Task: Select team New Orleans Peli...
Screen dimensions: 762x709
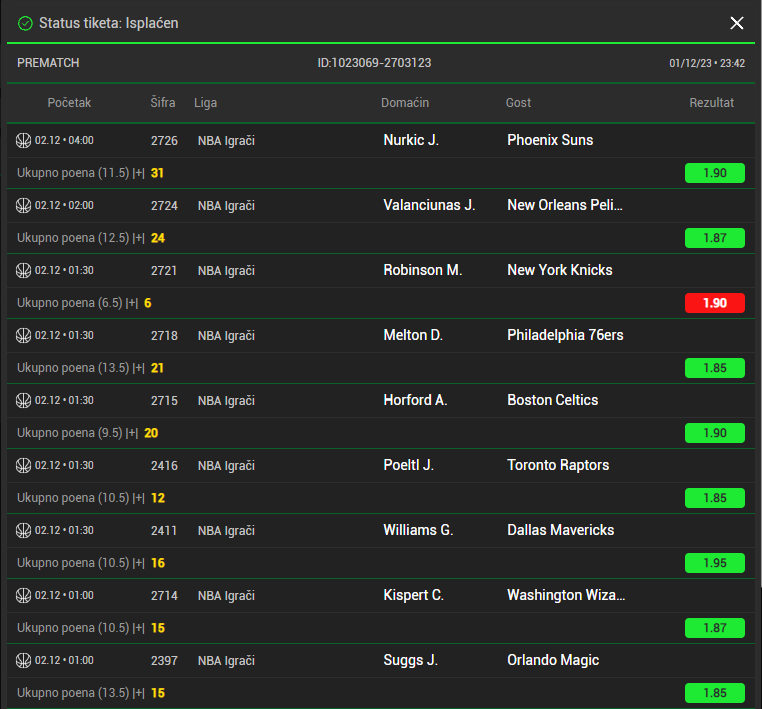Action: tap(565, 205)
